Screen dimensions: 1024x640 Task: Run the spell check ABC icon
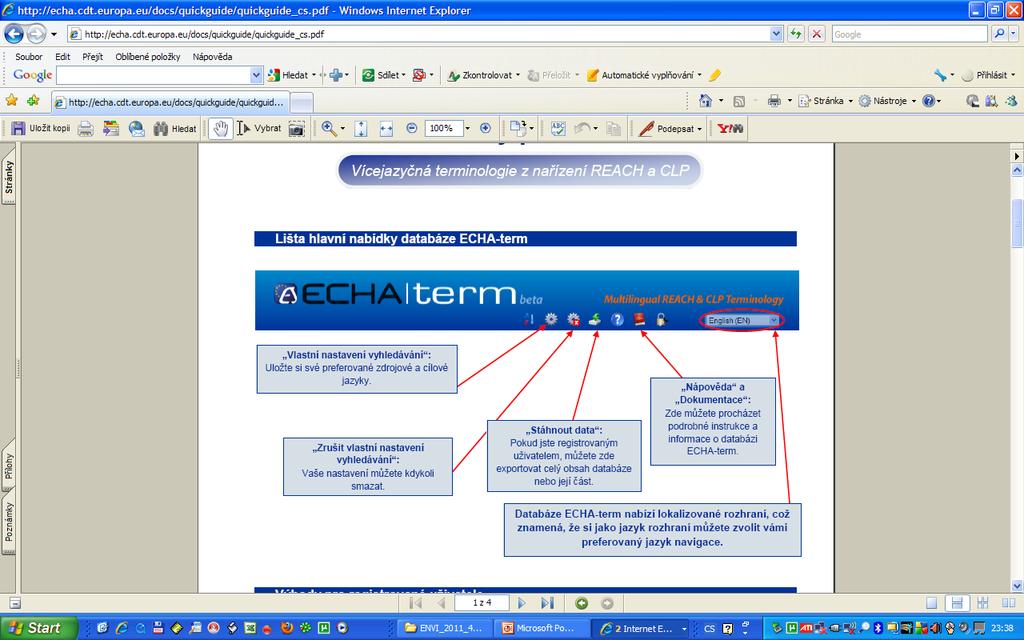pos(558,129)
